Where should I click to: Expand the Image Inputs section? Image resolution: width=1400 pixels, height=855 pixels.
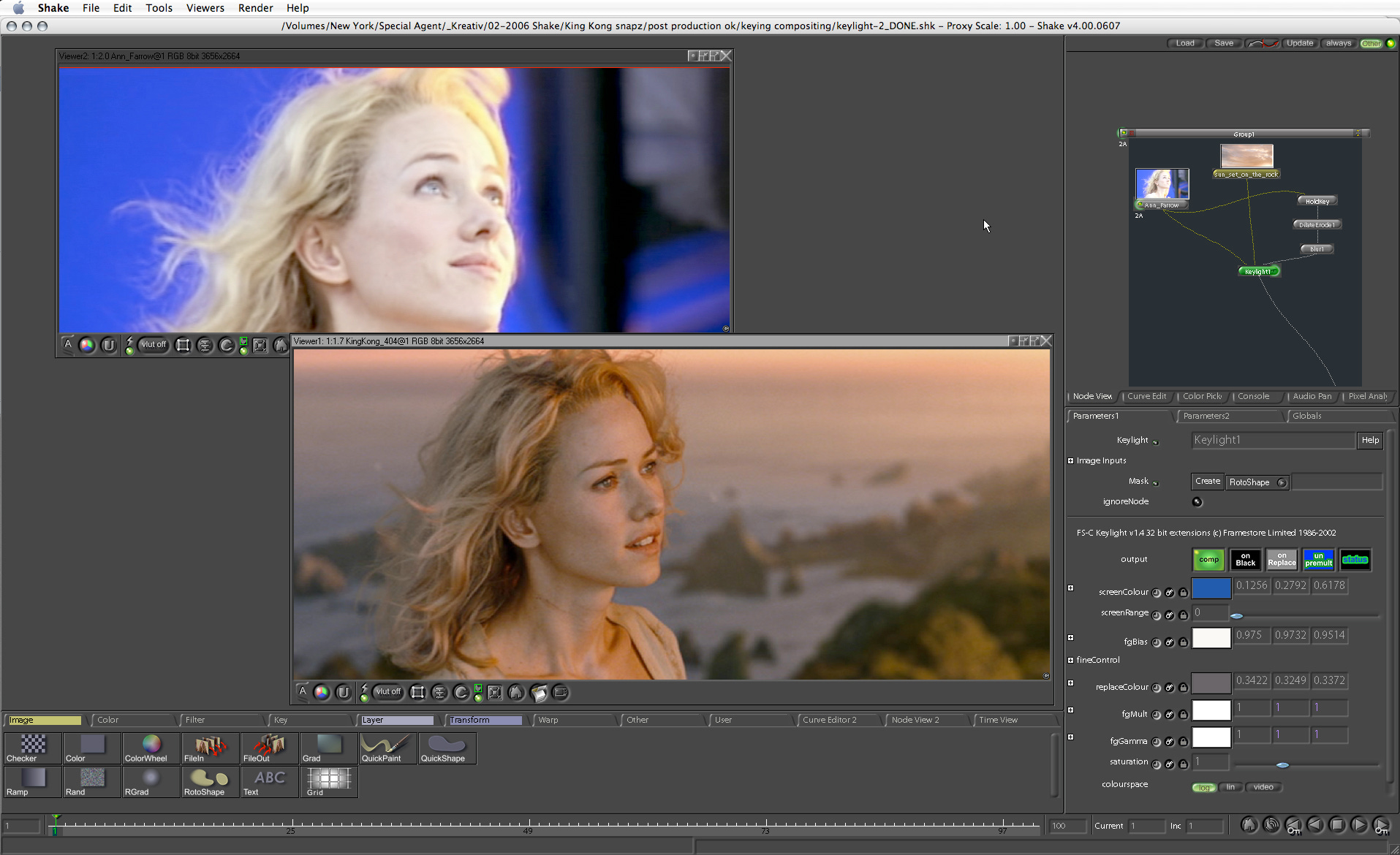point(1071,461)
